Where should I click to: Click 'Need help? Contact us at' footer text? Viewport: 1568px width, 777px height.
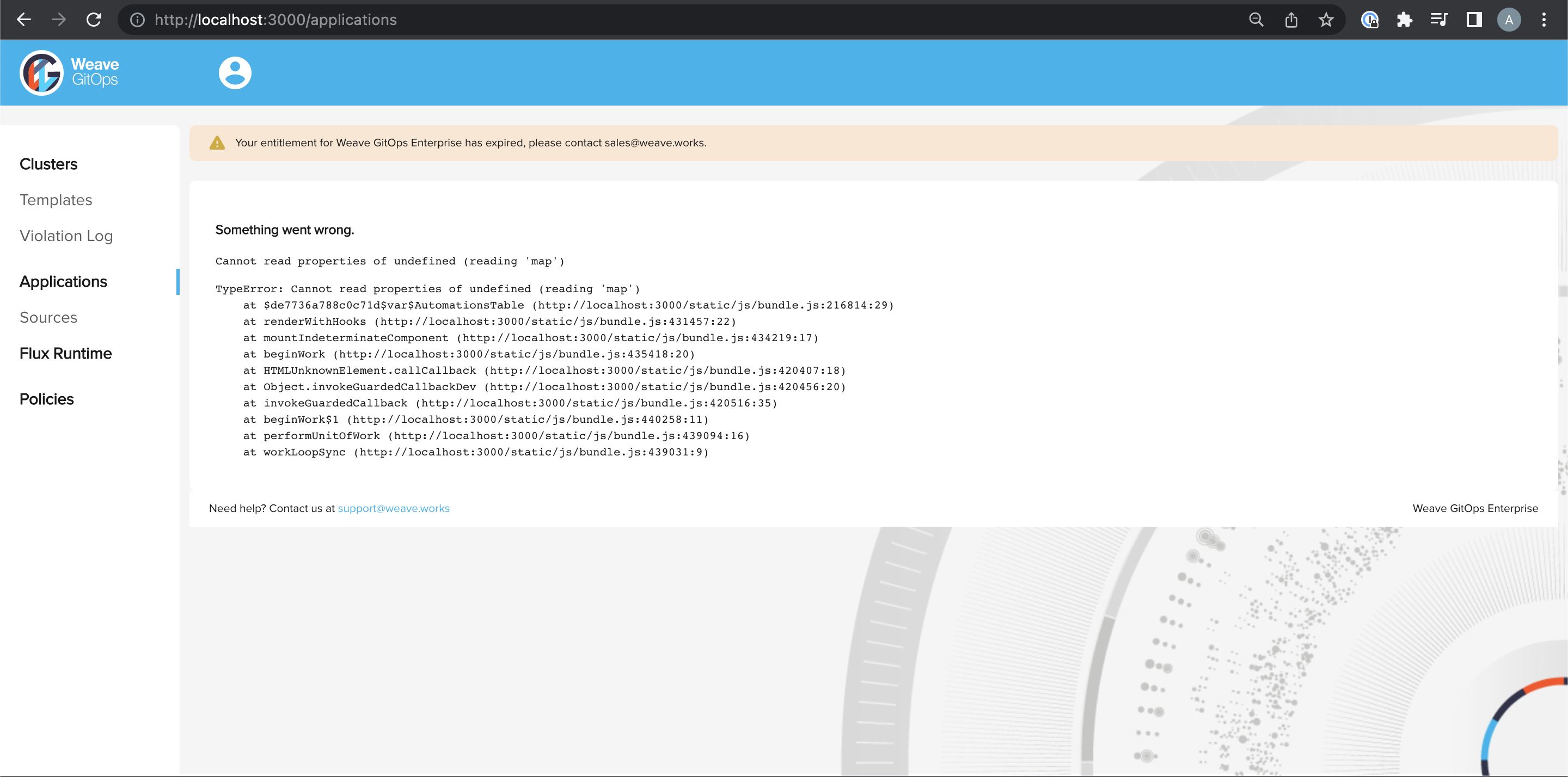(x=272, y=508)
